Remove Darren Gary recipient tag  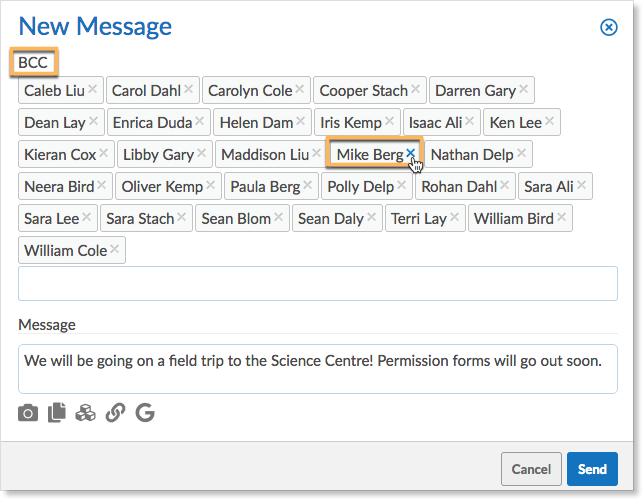coord(523,89)
